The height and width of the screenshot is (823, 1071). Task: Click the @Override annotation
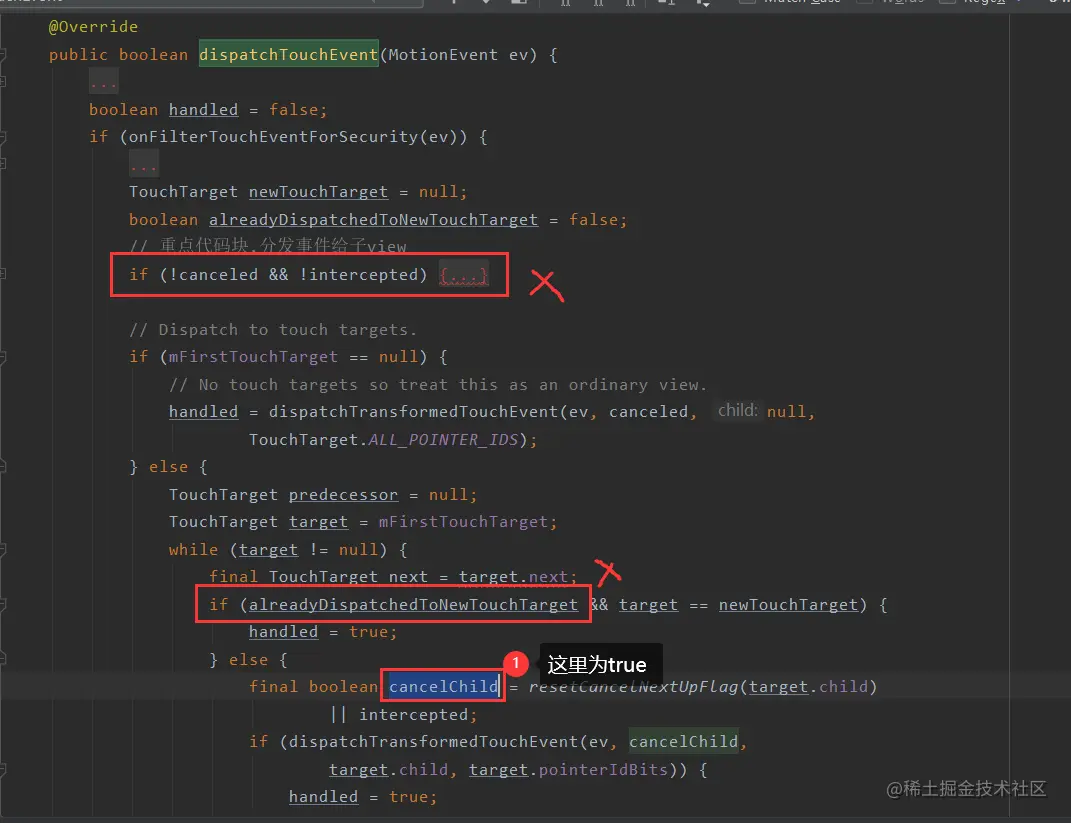pos(93,27)
